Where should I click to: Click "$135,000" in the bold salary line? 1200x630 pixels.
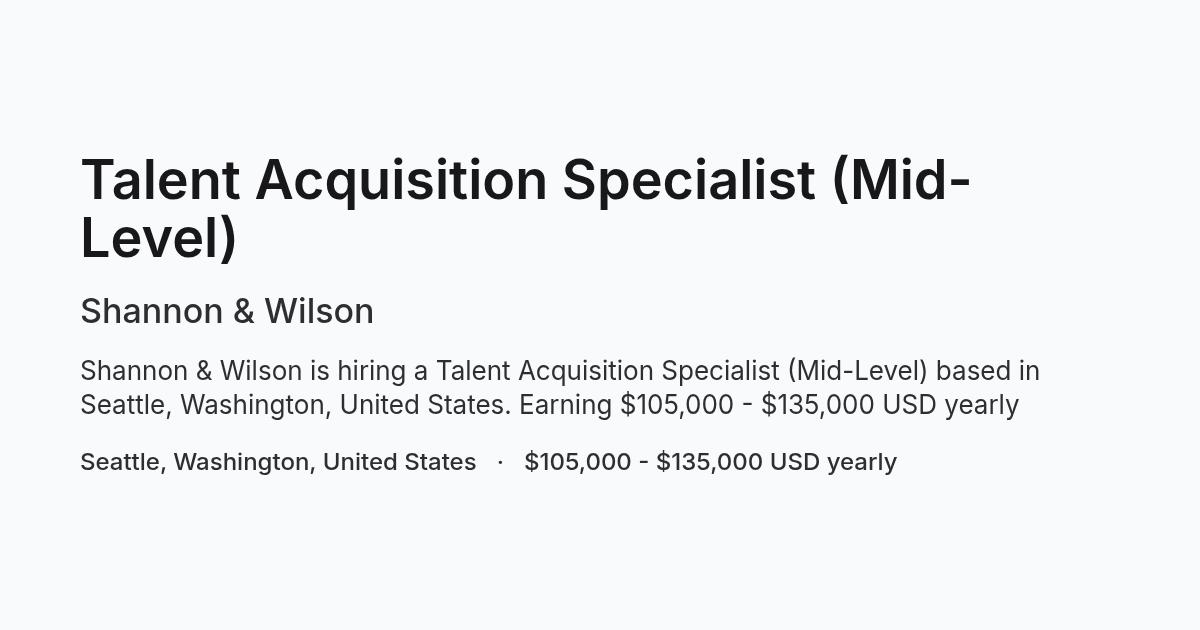[x=709, y=462]
